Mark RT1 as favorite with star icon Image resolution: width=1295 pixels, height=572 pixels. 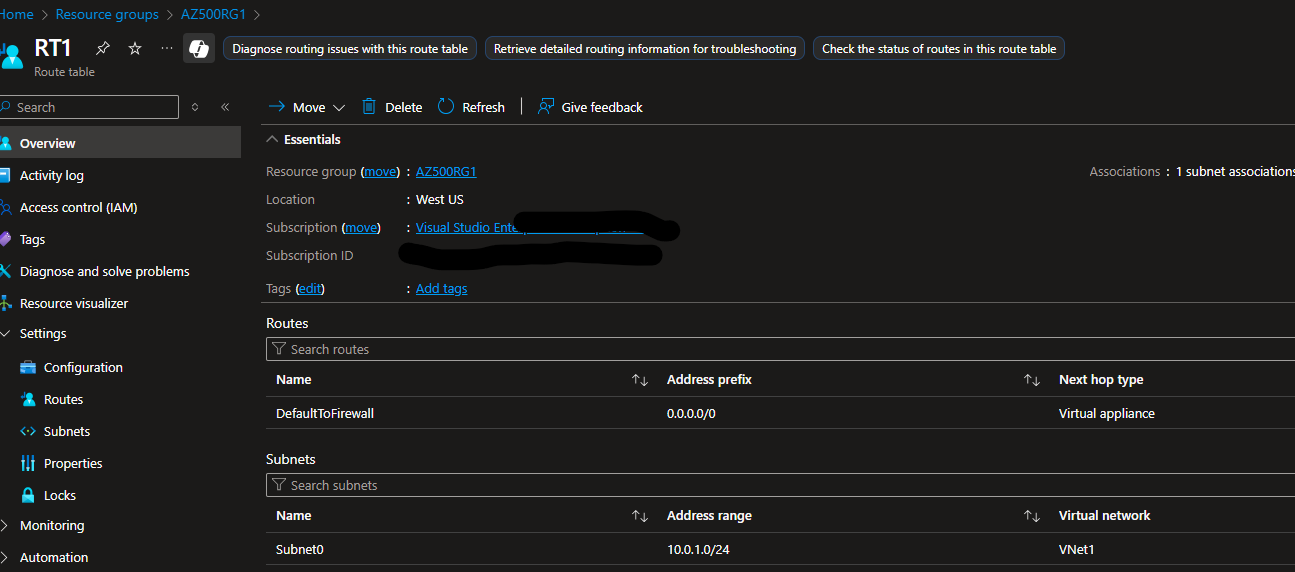[135, 48]
